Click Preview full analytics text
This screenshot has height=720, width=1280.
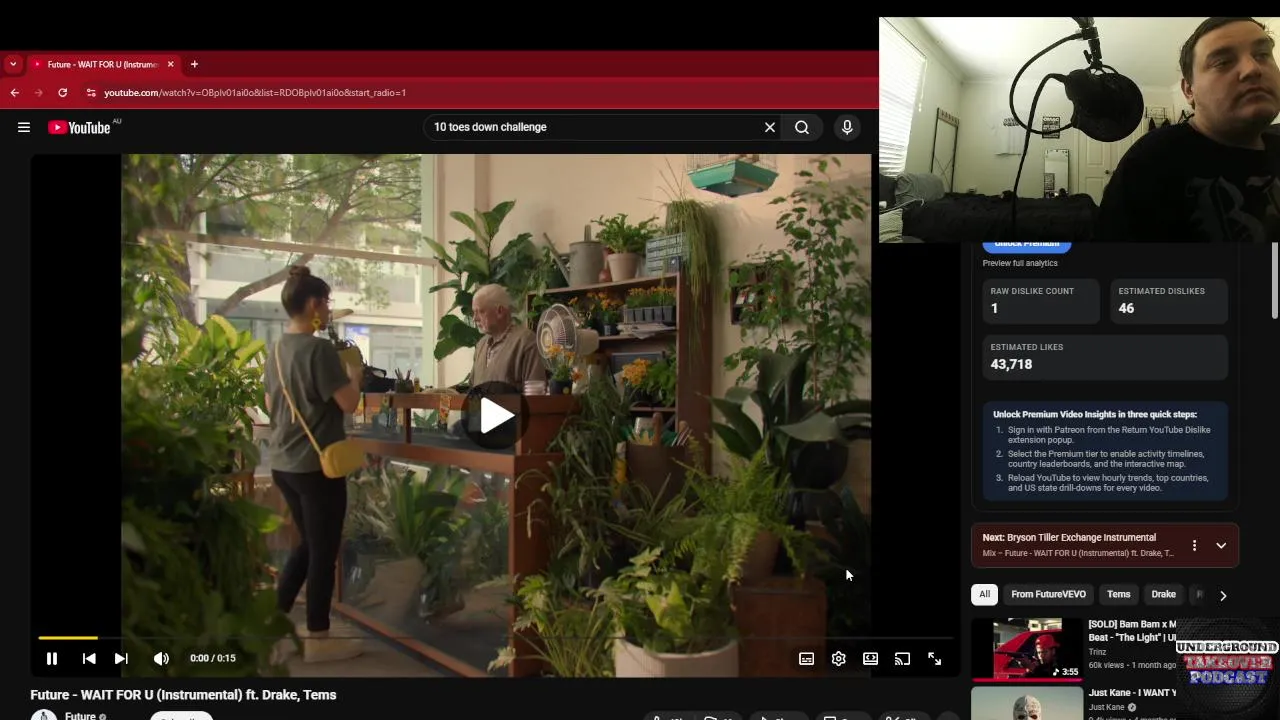[x=1020, y=263]
